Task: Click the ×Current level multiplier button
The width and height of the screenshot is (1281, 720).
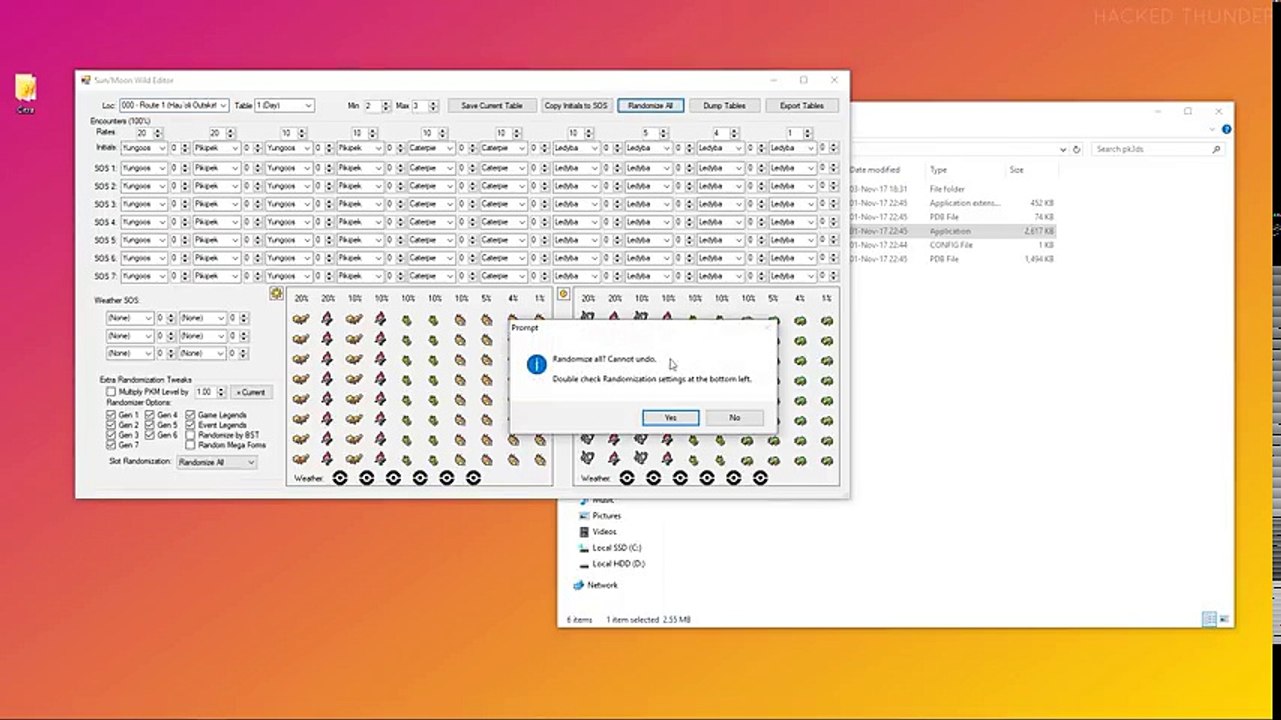Action: (x=251, y=392)
